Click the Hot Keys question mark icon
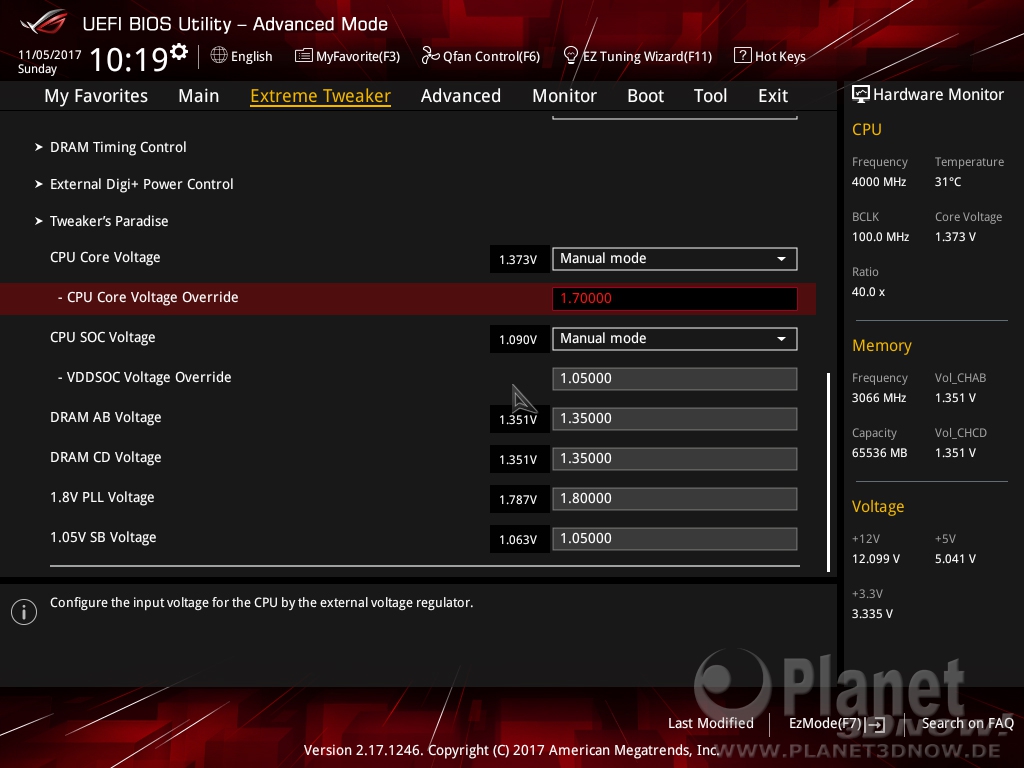The height and width of the screenshot is (768, 1024). coord(743,56)
